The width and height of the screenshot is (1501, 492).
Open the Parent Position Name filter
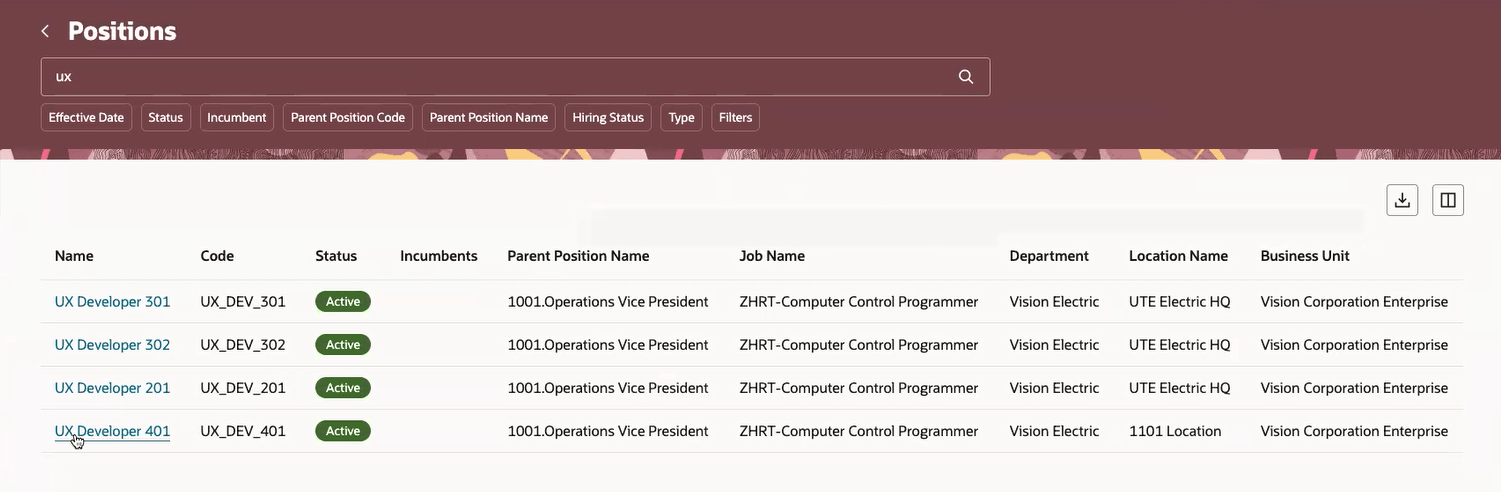click(489, 117)
